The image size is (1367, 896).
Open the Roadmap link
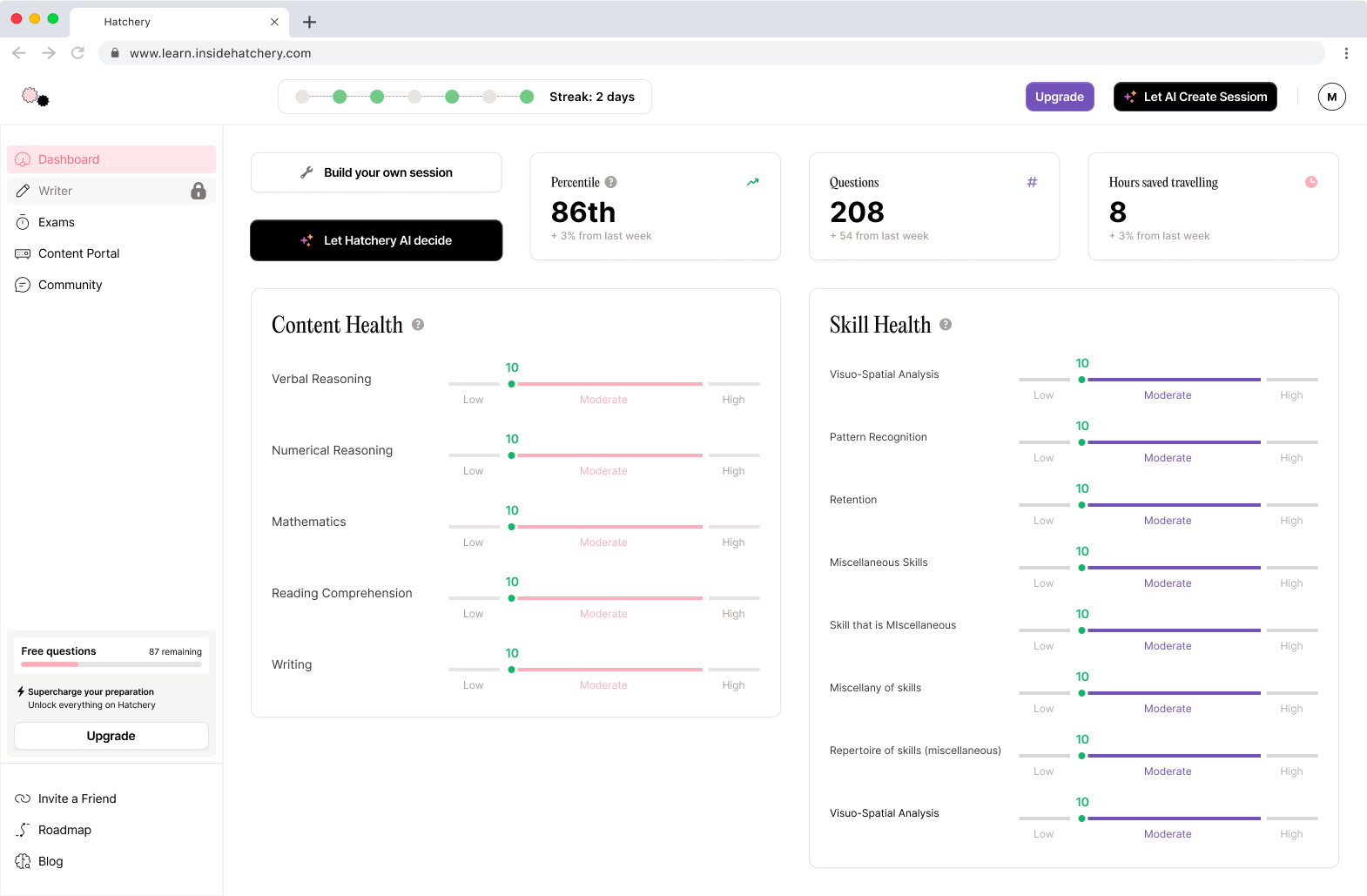pos(64,830)
